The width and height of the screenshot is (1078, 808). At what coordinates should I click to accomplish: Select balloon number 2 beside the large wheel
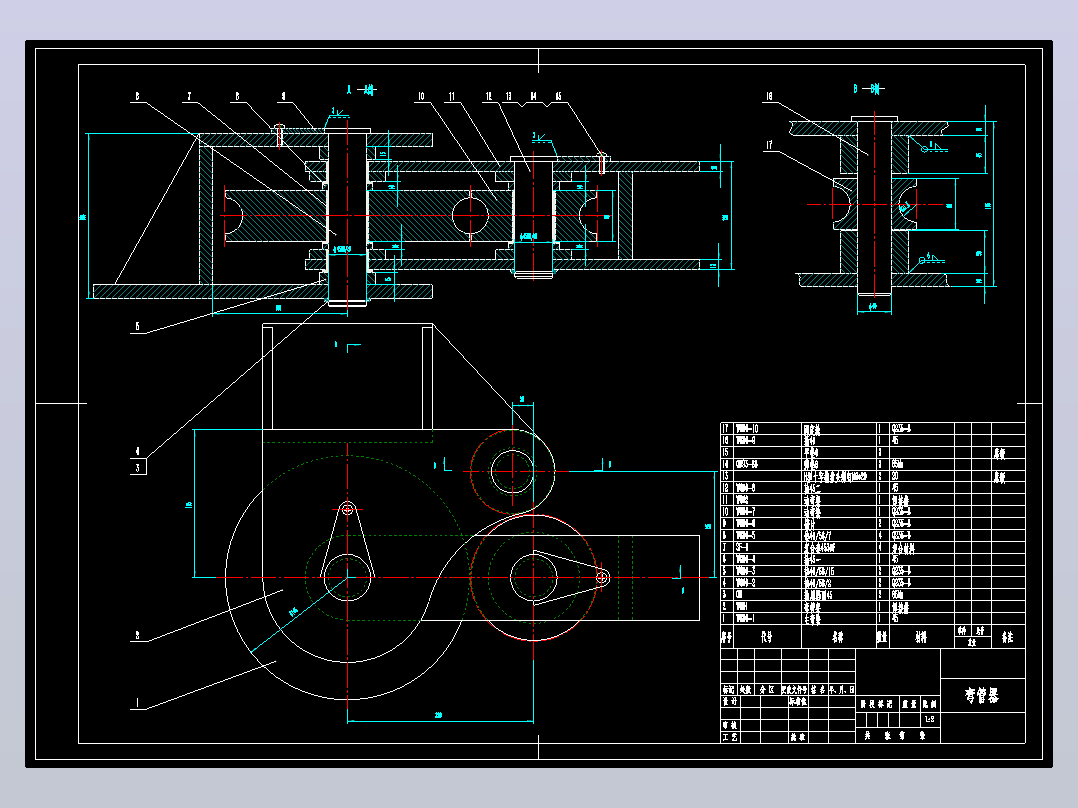pos(137,635)
